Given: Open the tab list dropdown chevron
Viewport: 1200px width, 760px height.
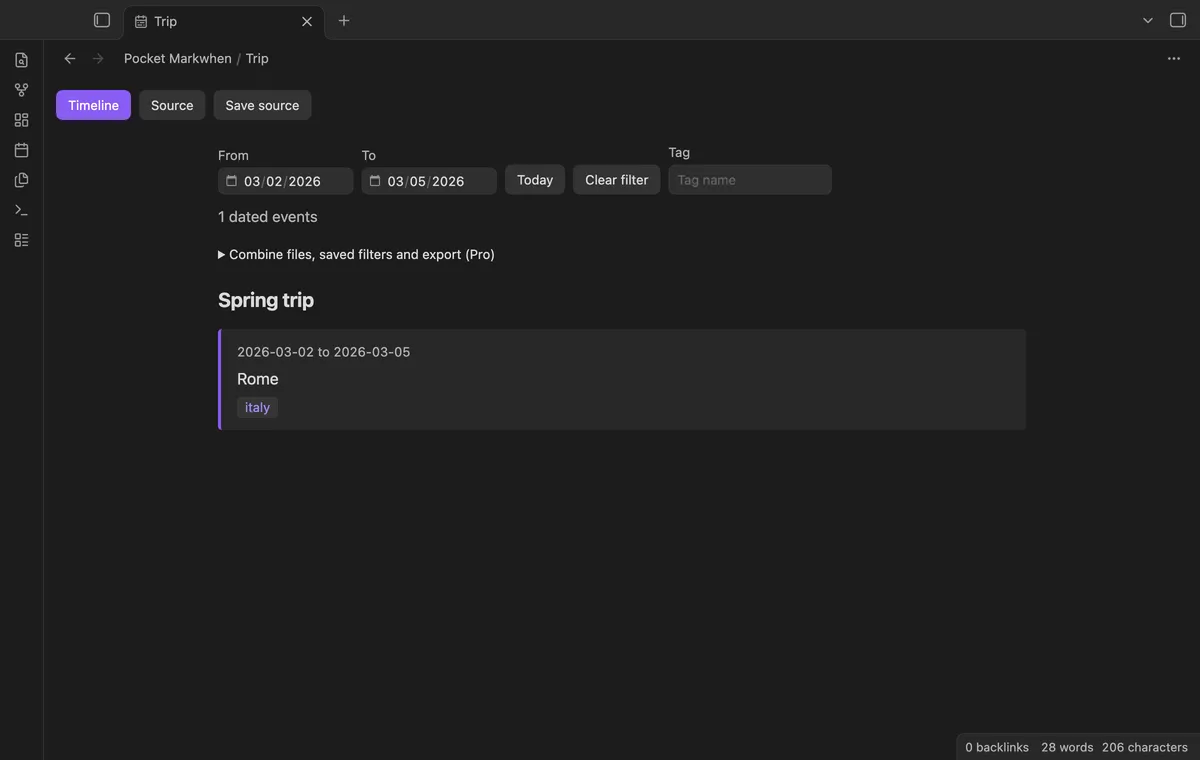Looking at the screenshot, I should click(x=1148, y=20).
